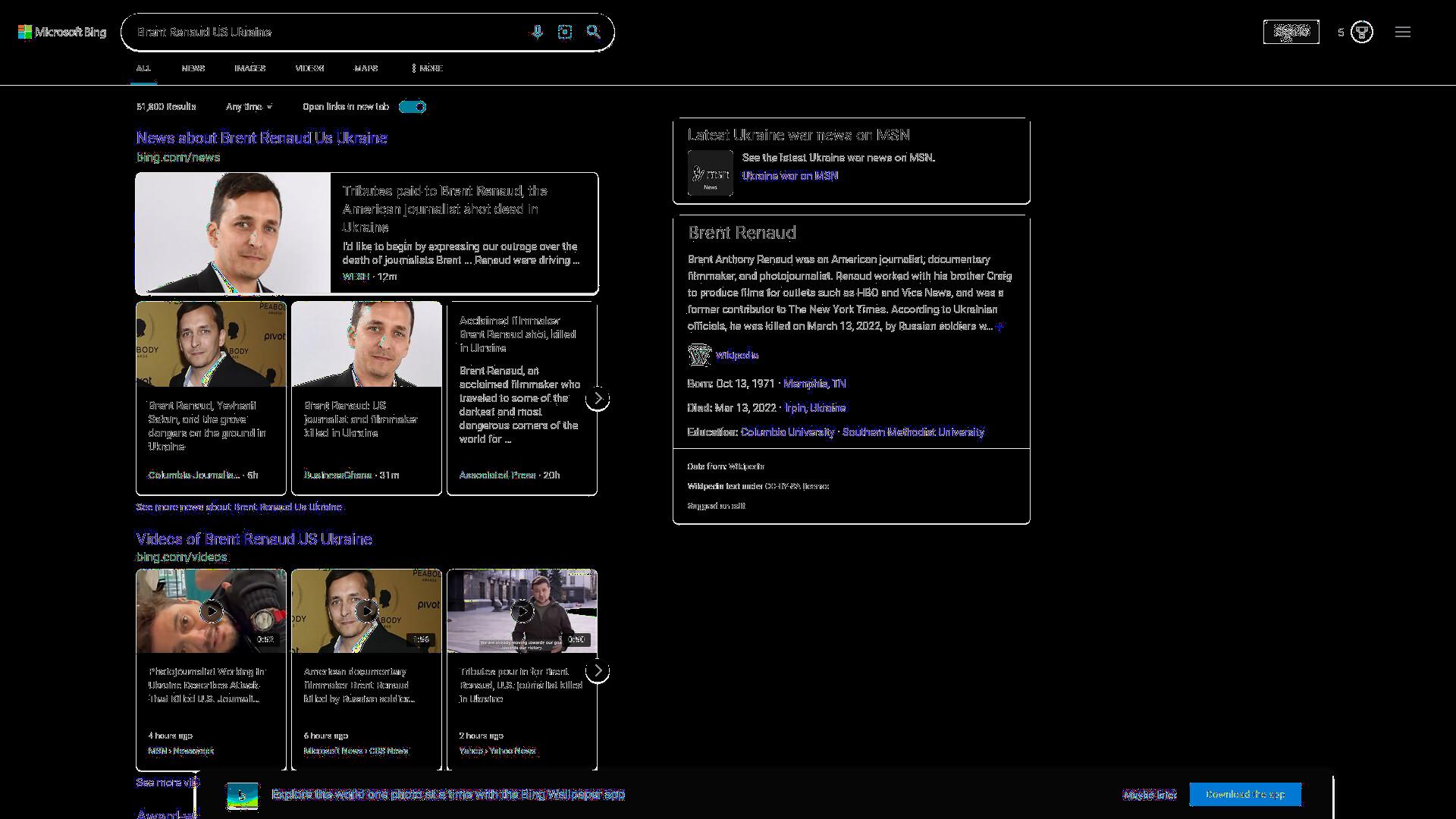The height and width of the screenshot is (819, 1456).
Task: Advance the videos carousel with the arrow
Action: pyautogui.click(x=598, y=670)
